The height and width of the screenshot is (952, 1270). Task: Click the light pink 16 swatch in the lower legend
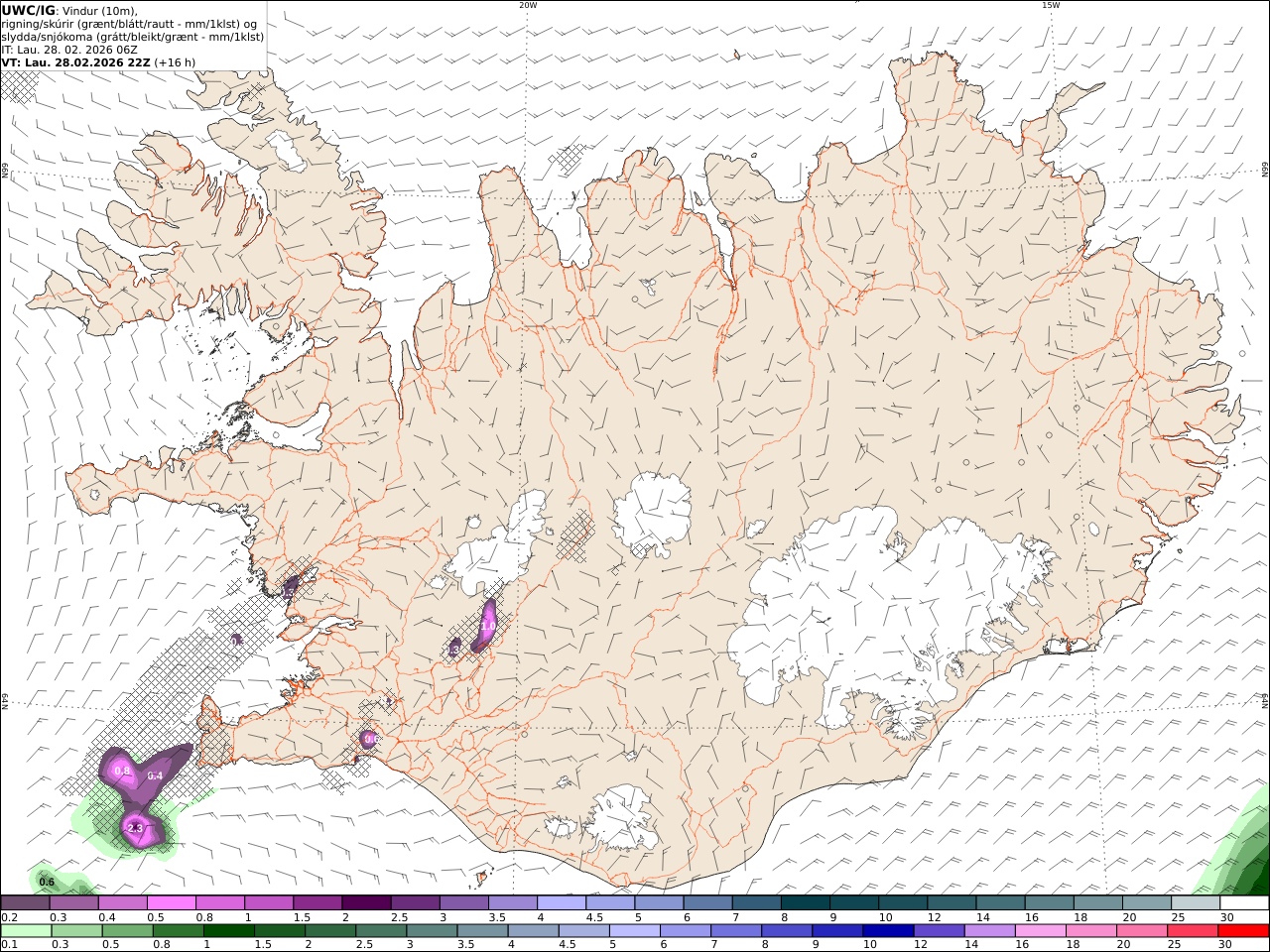1041,931
